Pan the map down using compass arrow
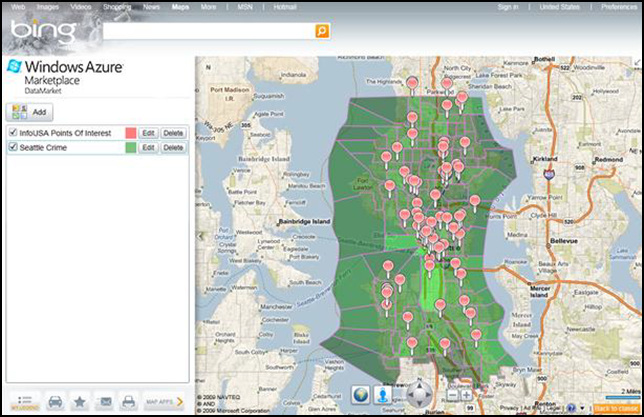The width and height of the screenshot is (644, 417). pyautogui.click(x=419, y=404)
